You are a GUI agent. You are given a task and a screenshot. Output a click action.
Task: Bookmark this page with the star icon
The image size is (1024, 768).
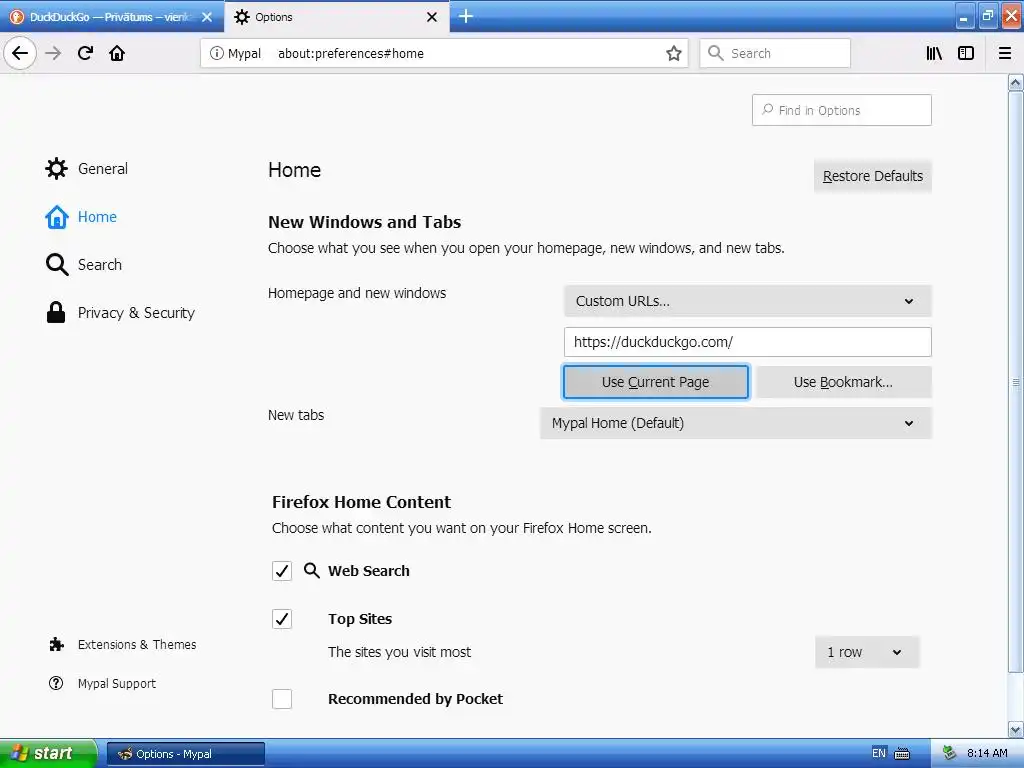pos(673,53)
